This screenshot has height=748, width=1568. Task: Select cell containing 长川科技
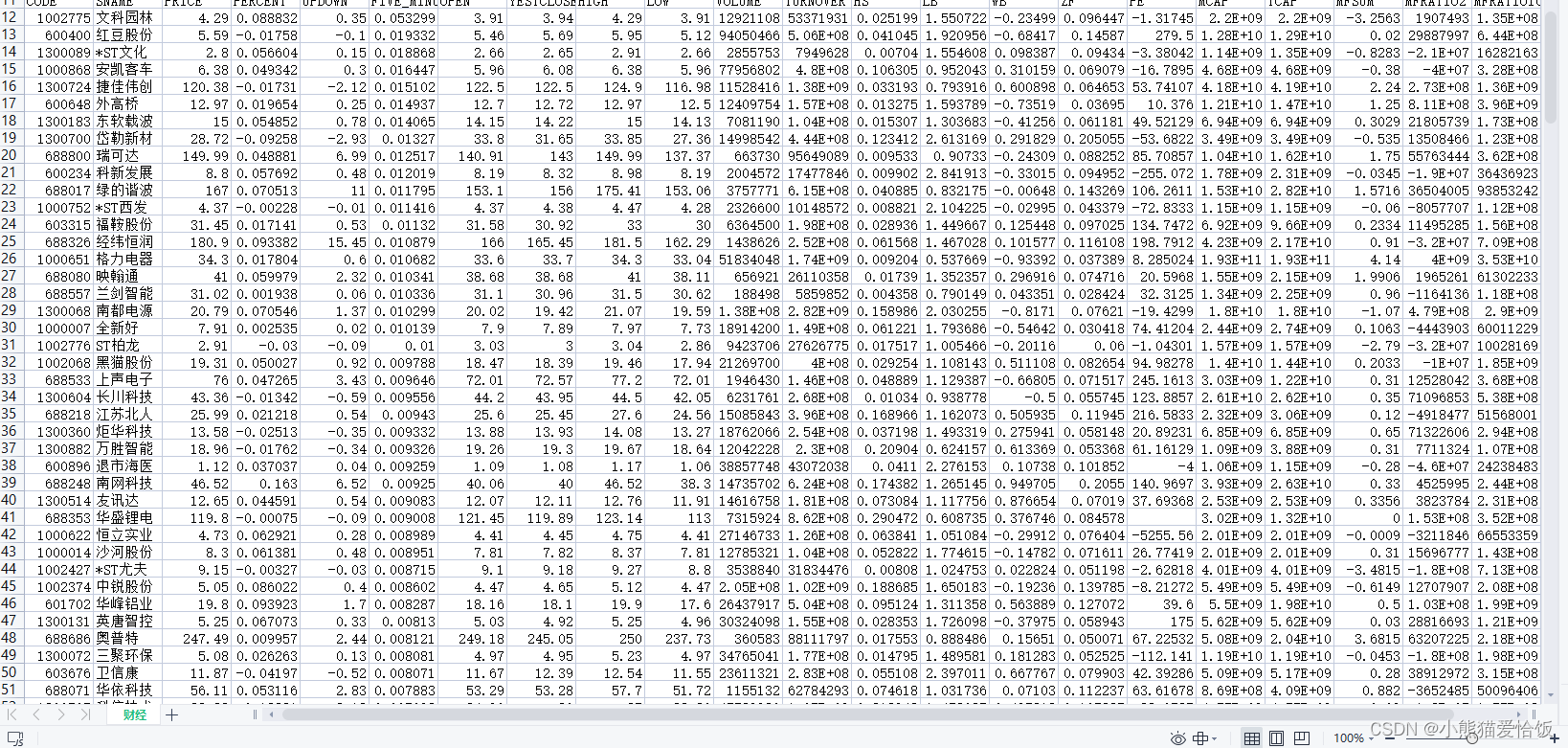tap(127, 397)
